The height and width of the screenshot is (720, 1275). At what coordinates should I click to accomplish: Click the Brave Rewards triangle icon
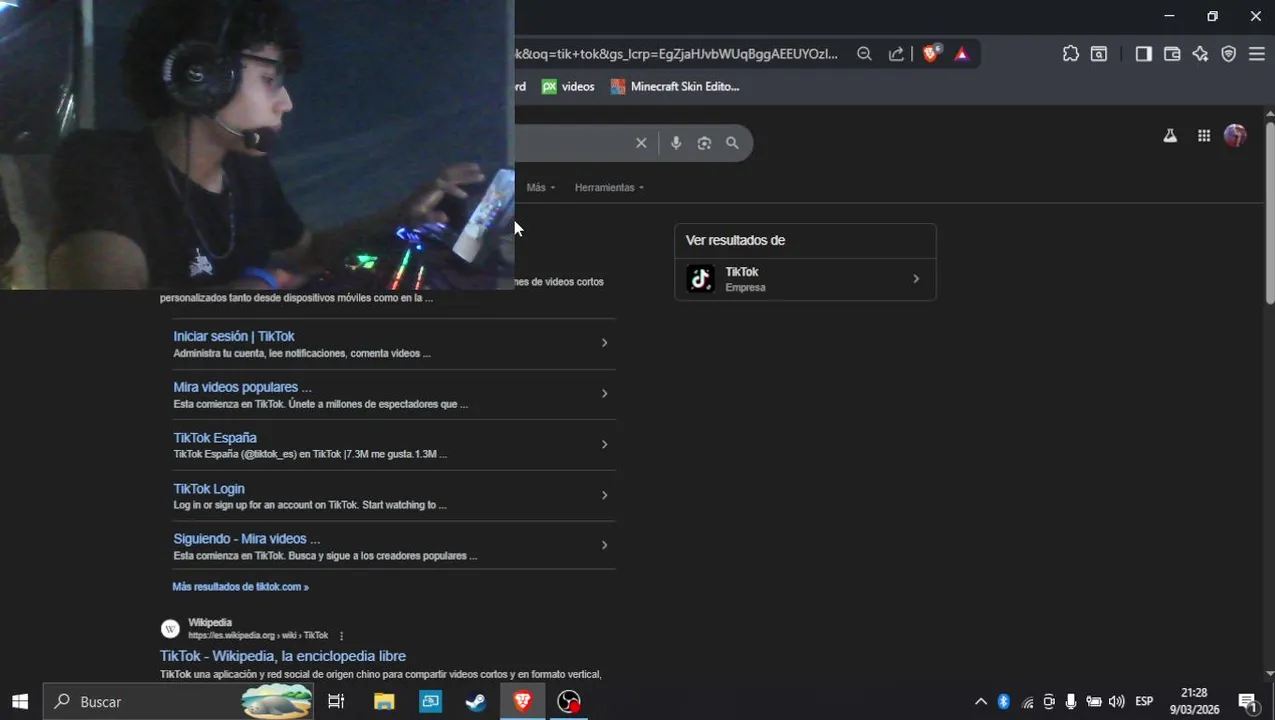click(x=962, y=54)
